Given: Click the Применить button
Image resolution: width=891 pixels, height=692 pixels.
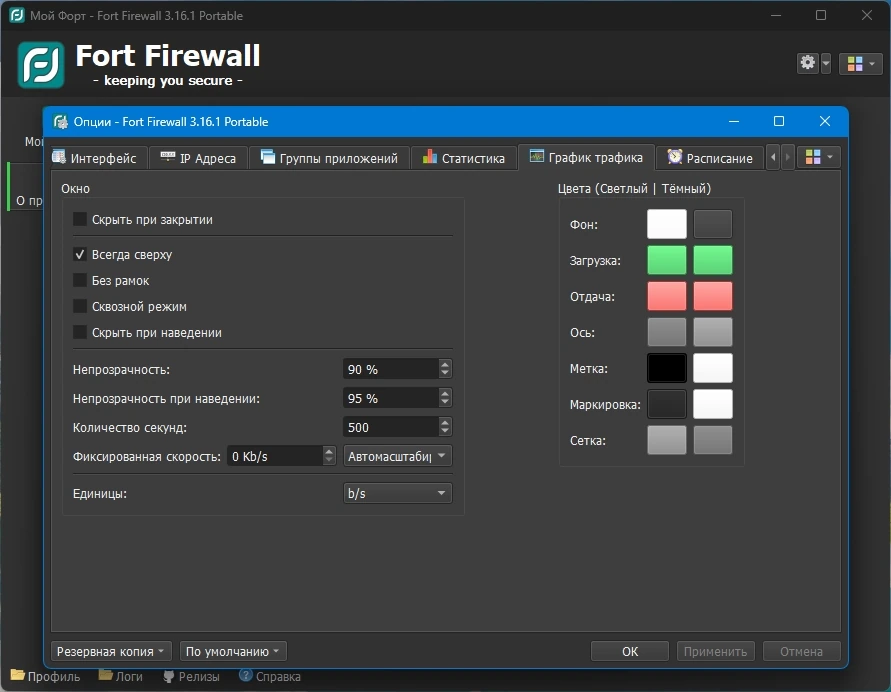Looking at the screenshot, I should [x=715, y=651].
